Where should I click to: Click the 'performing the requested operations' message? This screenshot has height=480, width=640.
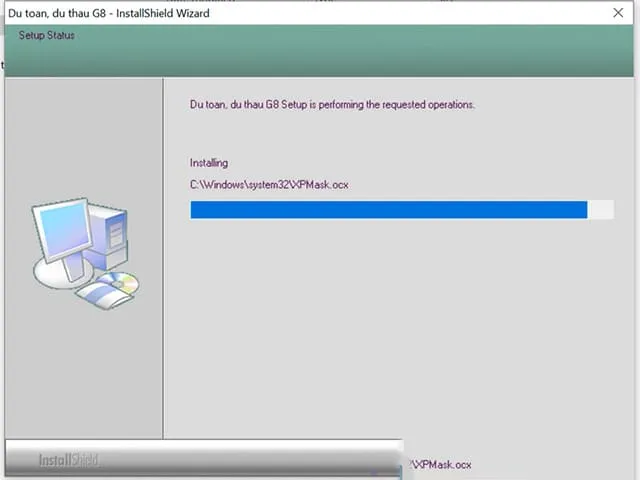tap(332, 105)
